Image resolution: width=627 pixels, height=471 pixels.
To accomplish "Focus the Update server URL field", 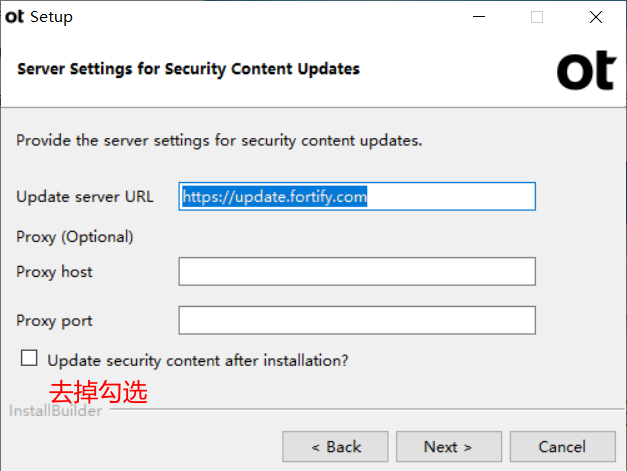I will point(357,196).
